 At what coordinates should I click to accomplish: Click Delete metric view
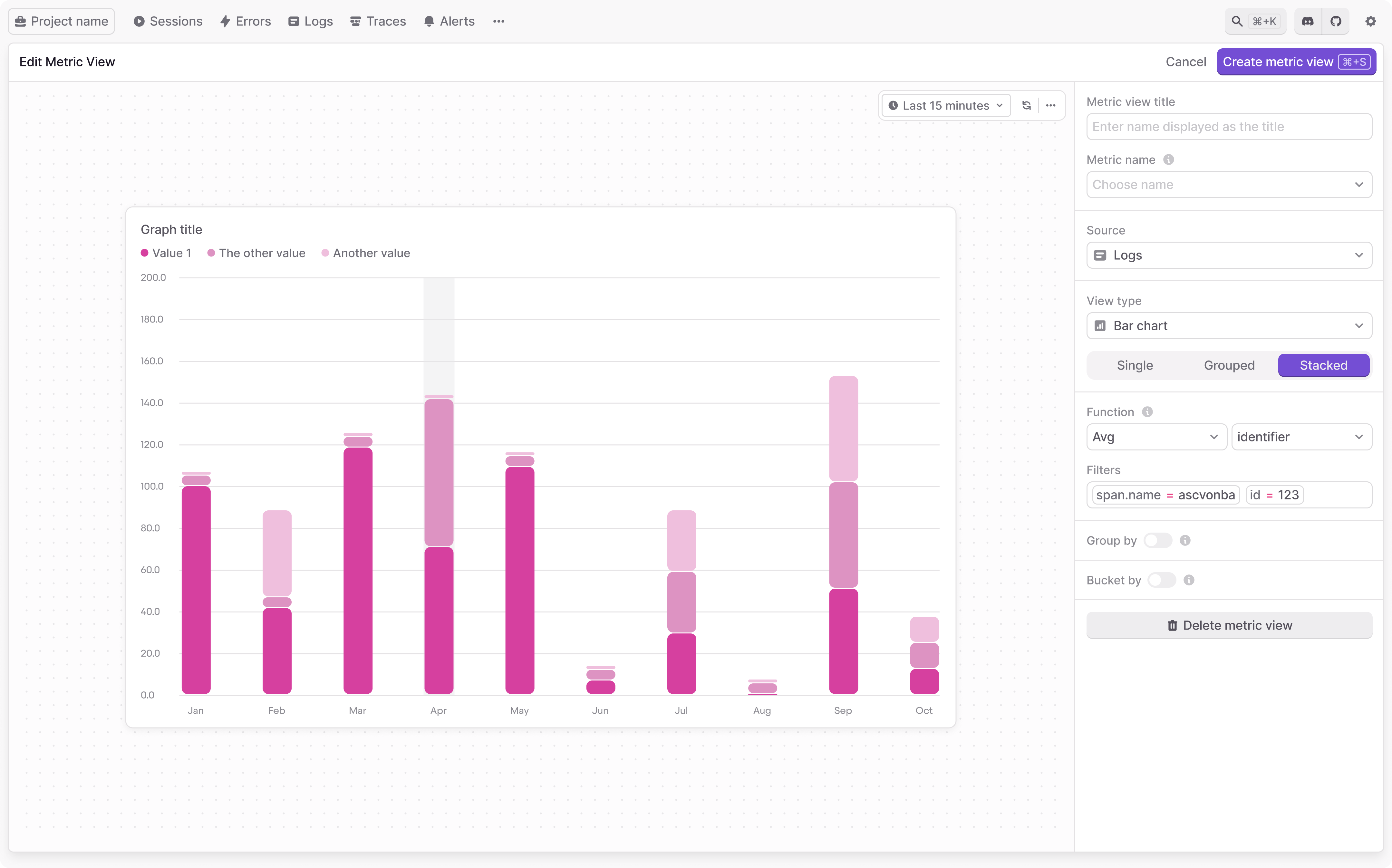[x=1228, y=625]
